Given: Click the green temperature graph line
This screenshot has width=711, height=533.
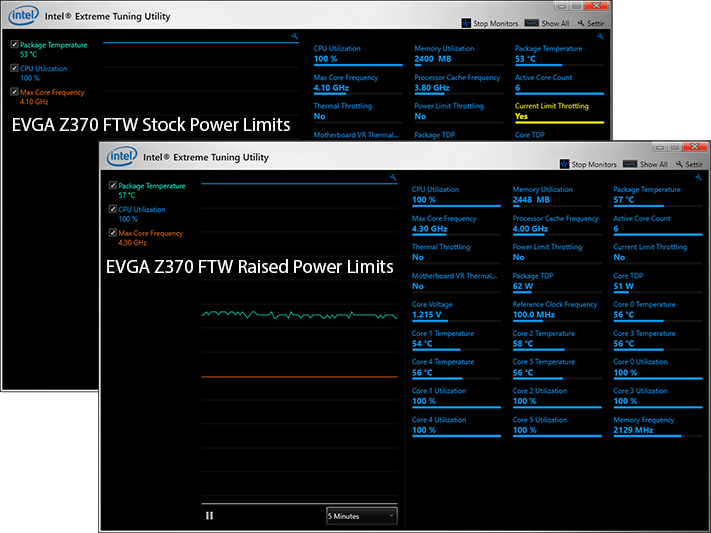Looking at the screenshot, I should pyautogui.click(x=299, y=314).
